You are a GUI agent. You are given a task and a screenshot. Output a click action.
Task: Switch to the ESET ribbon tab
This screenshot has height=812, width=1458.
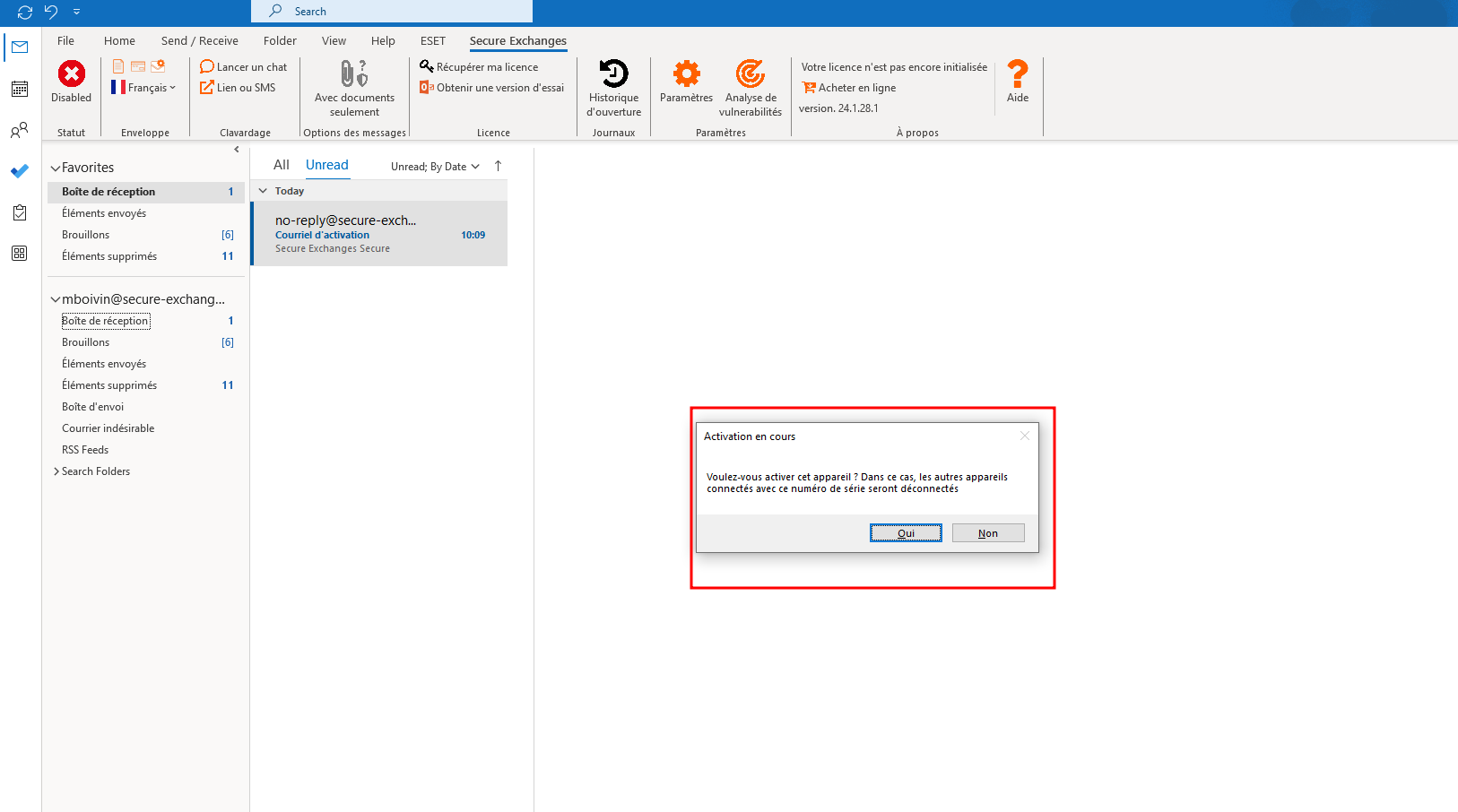point(433,40)
